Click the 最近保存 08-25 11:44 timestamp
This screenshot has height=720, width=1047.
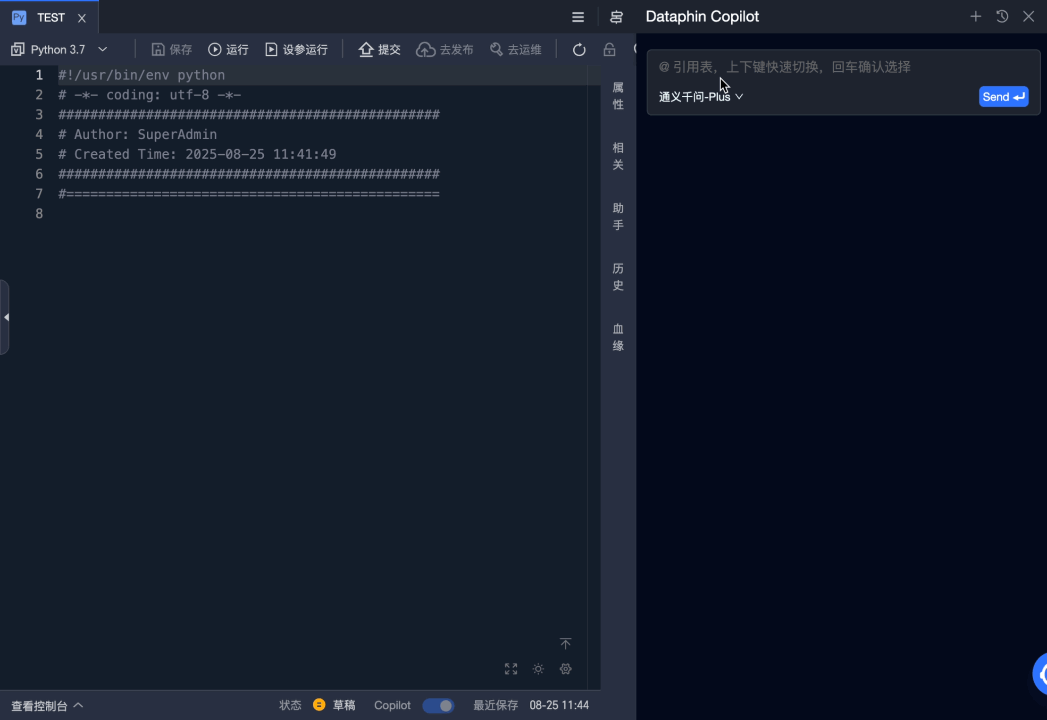[x=531, y=705]
